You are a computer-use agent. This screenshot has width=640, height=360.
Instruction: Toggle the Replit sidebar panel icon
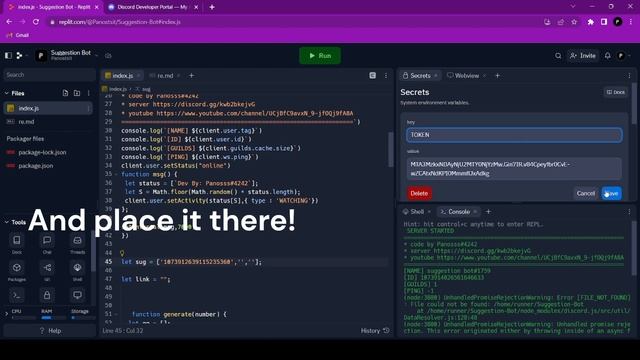8,56
